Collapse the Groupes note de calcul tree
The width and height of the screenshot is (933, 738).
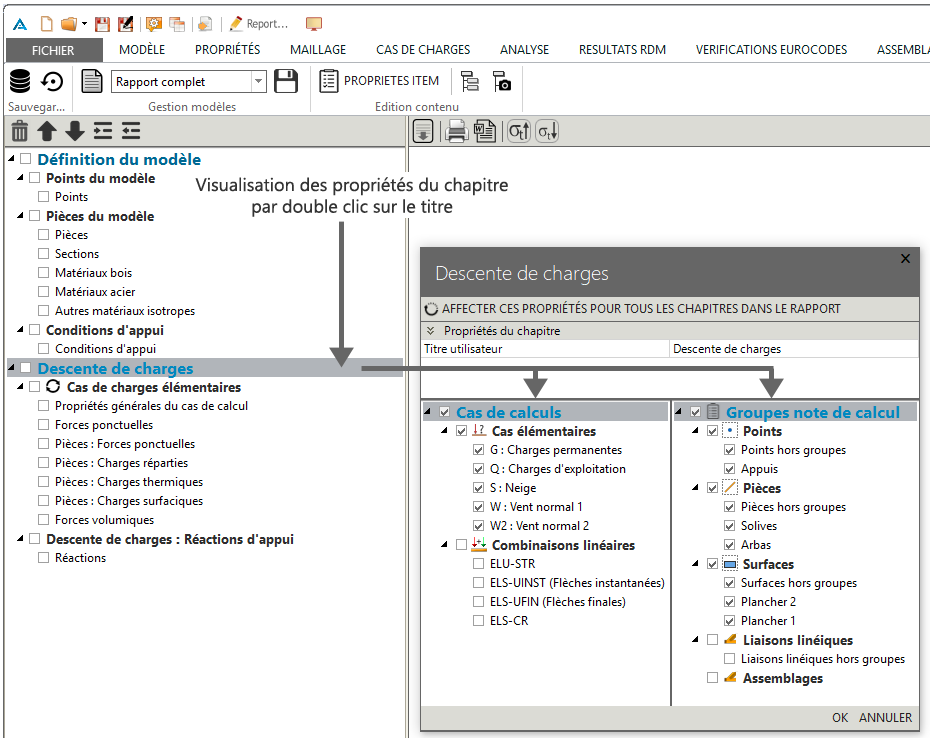(x=679, y=412)
